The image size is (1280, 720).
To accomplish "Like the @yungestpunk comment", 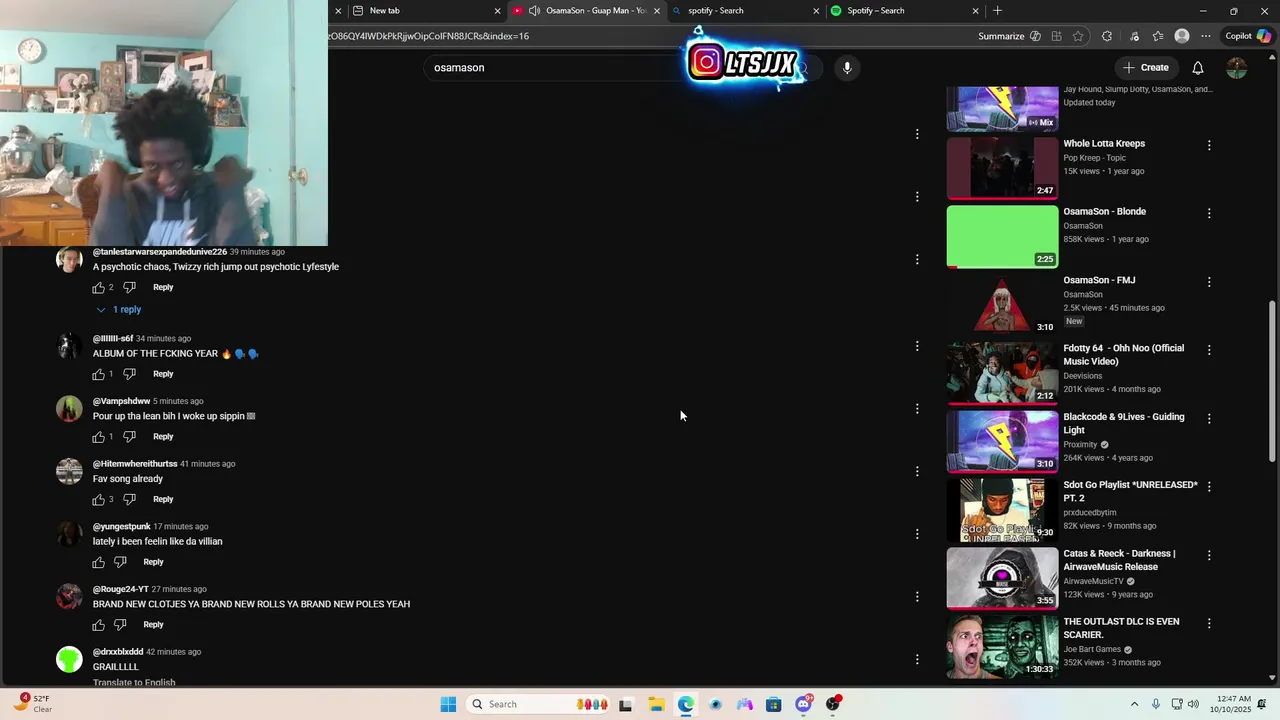I will (98, 562).
